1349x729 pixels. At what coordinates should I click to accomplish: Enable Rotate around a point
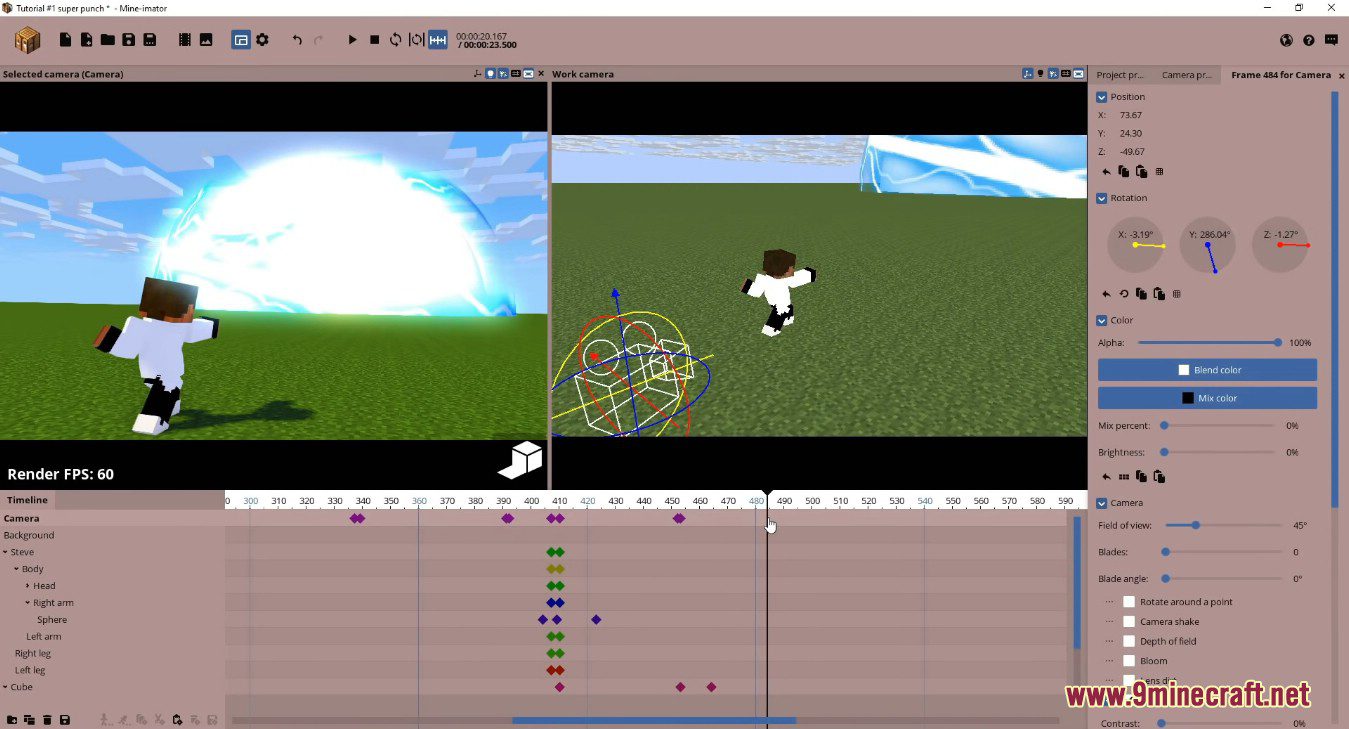(1129, 602)
